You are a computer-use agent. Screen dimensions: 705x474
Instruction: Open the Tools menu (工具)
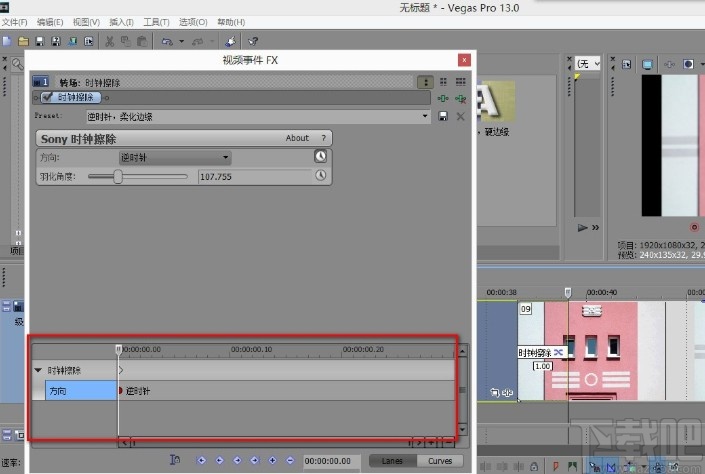[156, 22]
